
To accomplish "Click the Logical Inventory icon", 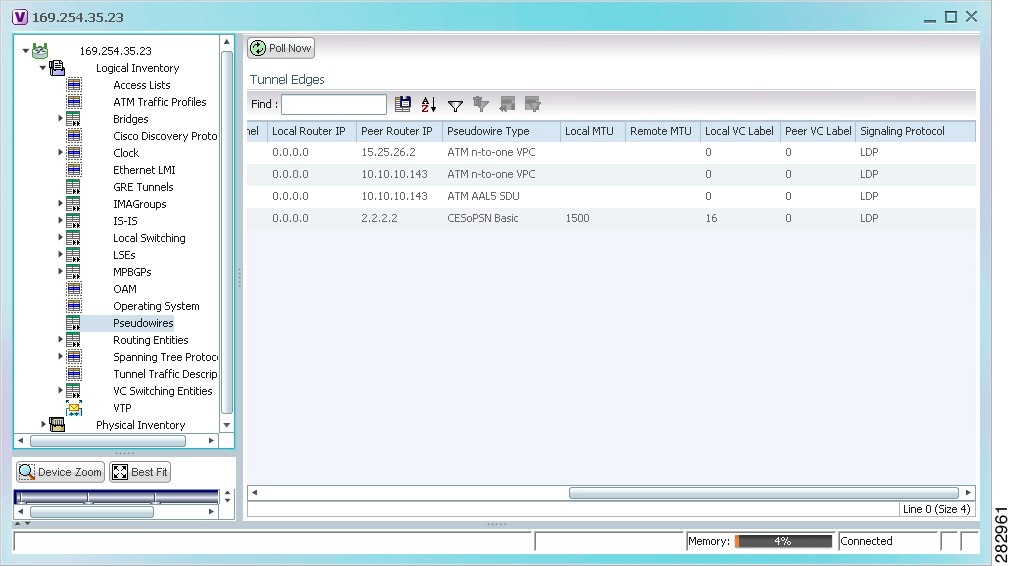I will click(x=57, y=67).
